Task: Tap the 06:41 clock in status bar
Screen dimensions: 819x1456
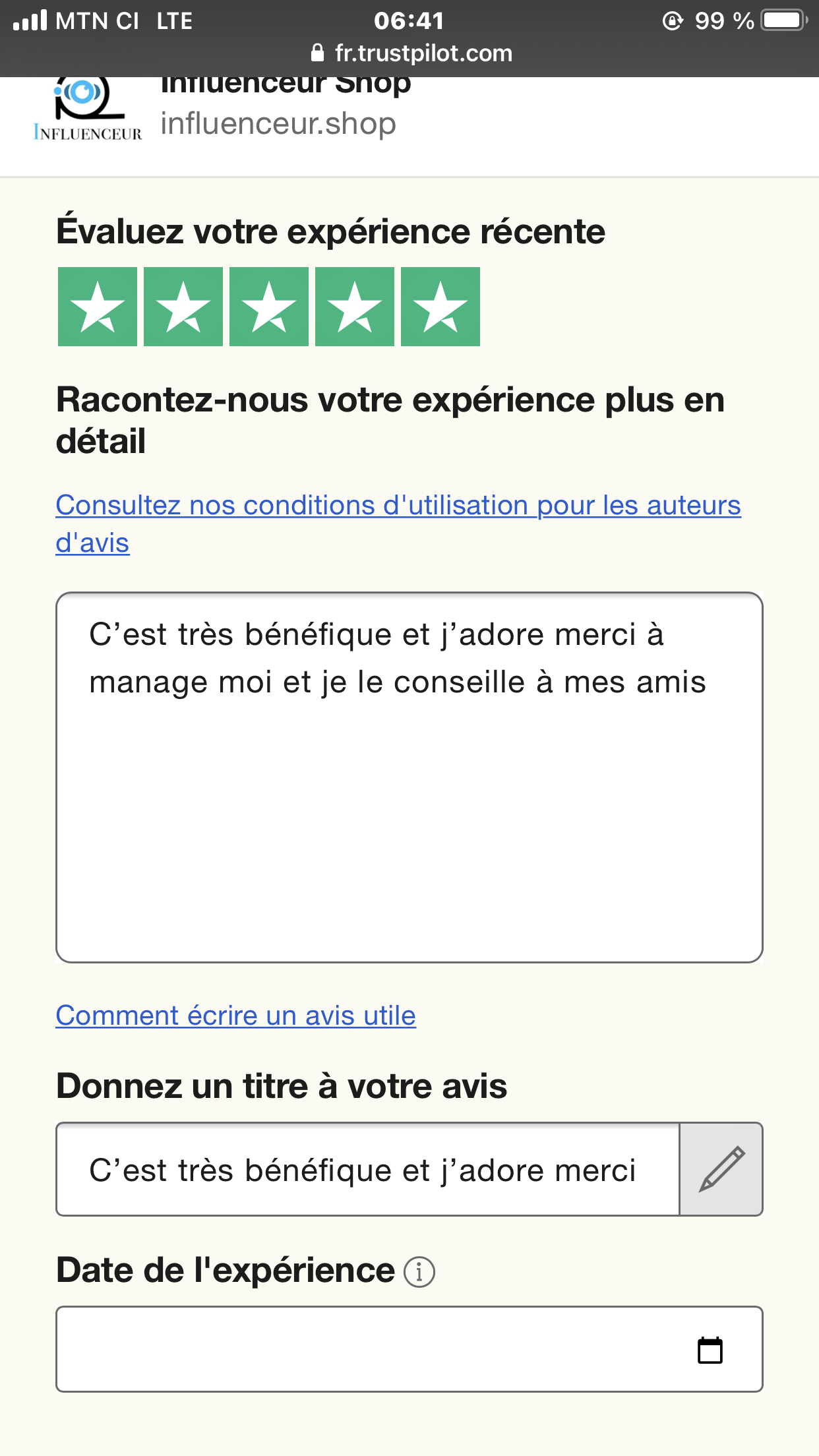Action: (x=409, y=21)
